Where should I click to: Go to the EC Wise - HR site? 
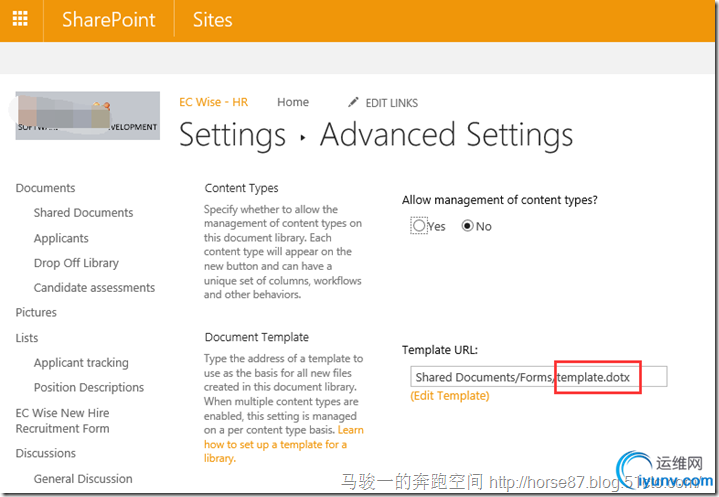(x=213, y=102)
